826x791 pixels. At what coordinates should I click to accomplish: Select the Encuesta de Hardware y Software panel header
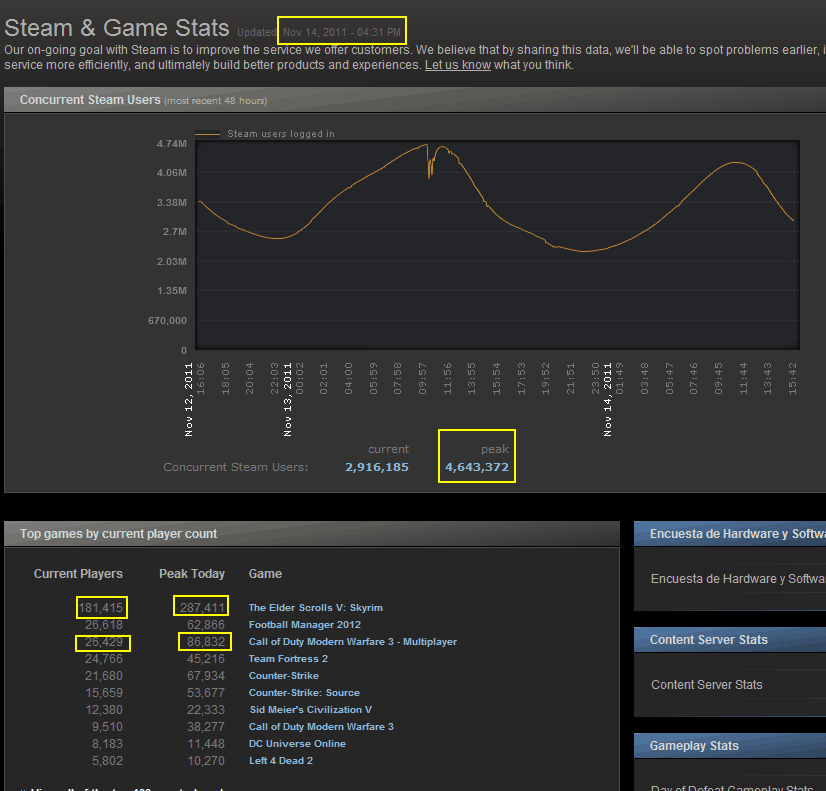[730, 534]
